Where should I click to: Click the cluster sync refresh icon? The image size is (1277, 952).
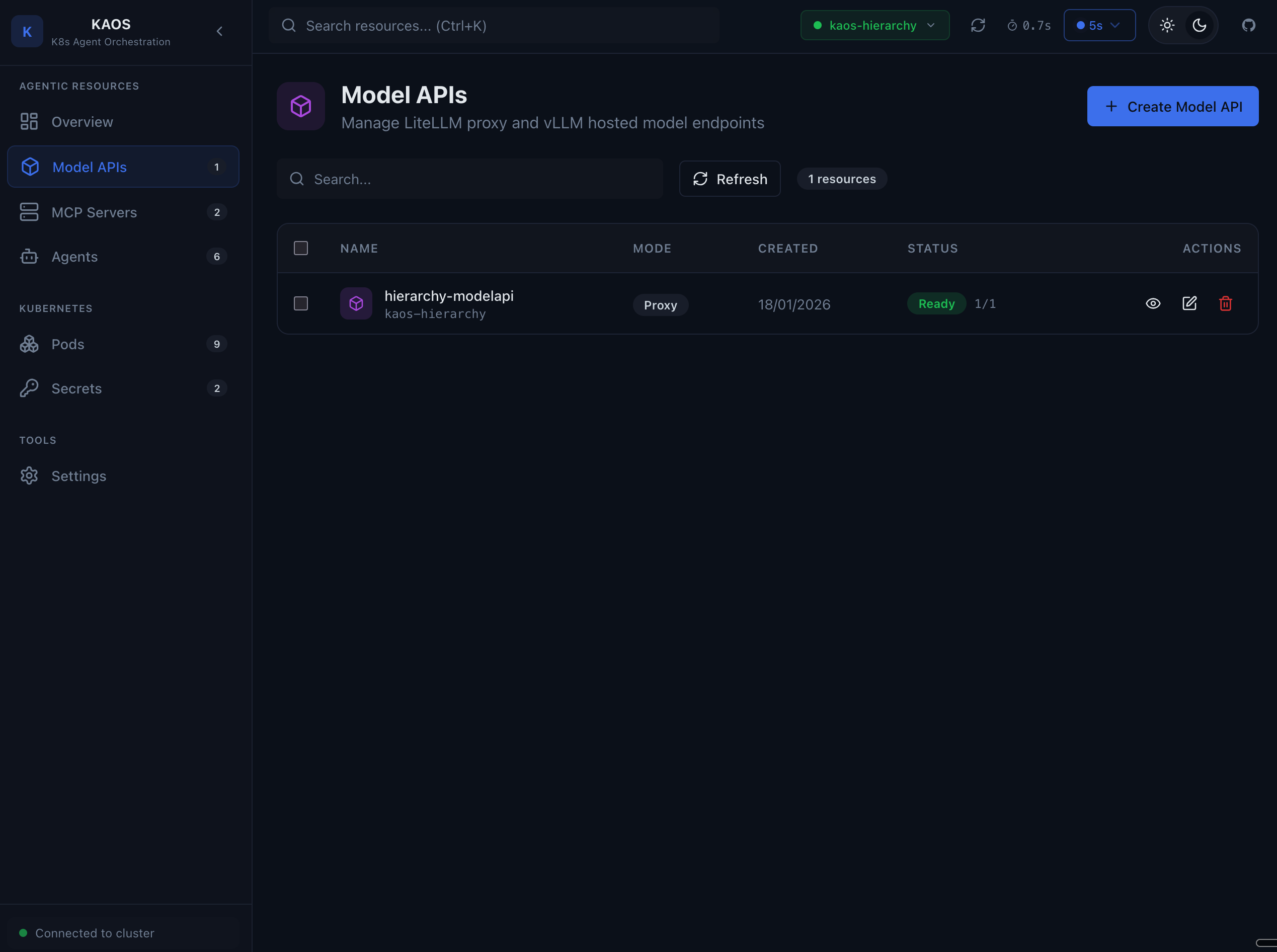point(979,25)
